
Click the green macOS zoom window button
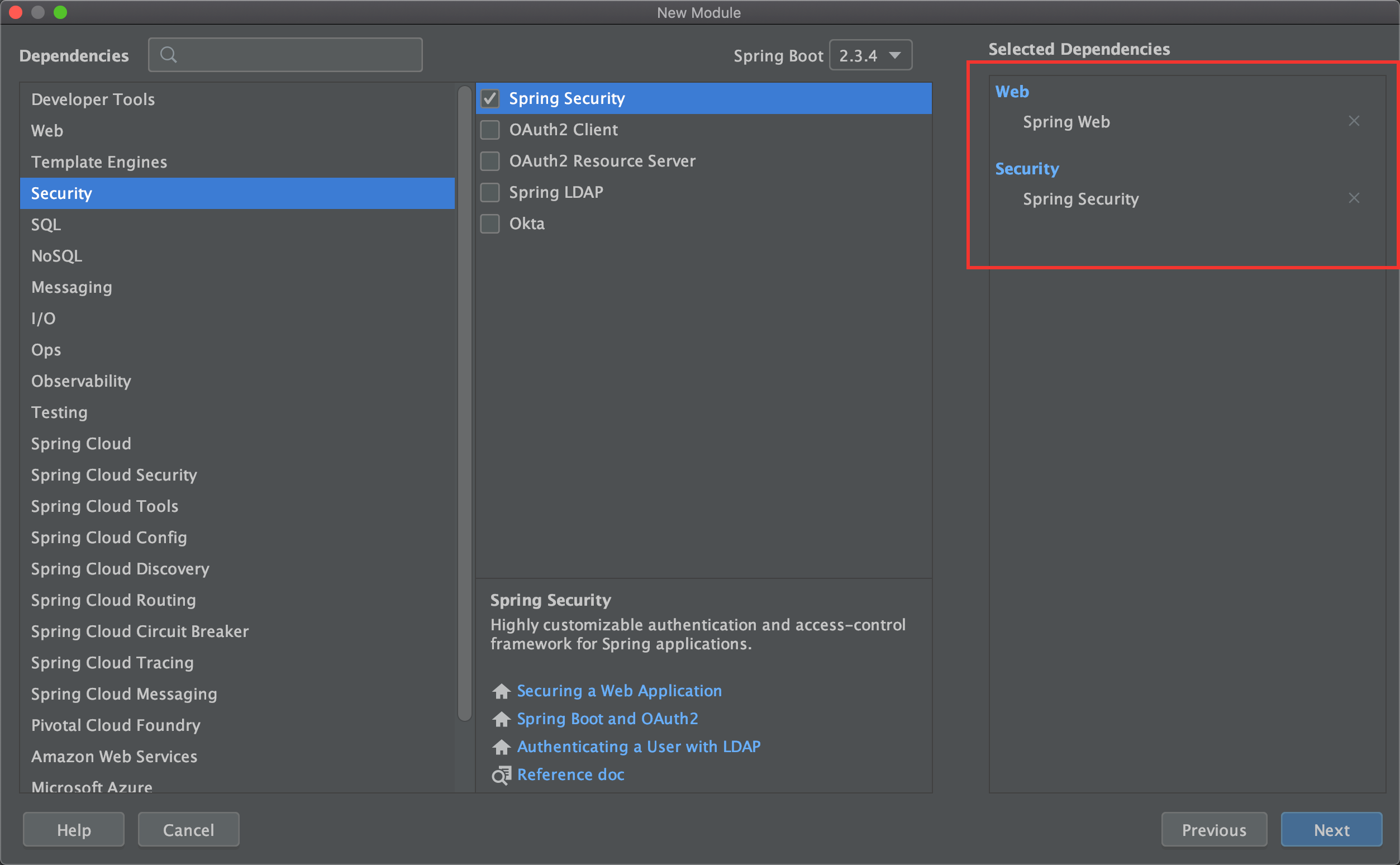tap(61, 12)
